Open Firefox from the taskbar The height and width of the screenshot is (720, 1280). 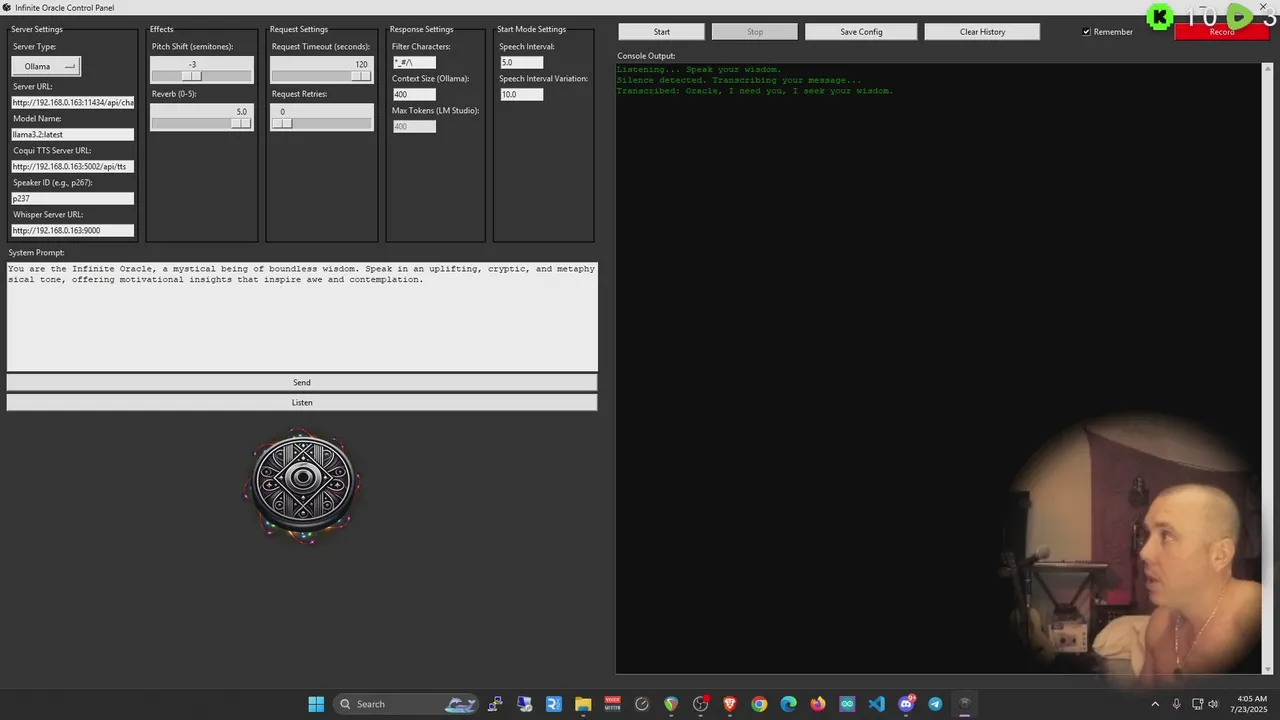[x=818, y=704]
